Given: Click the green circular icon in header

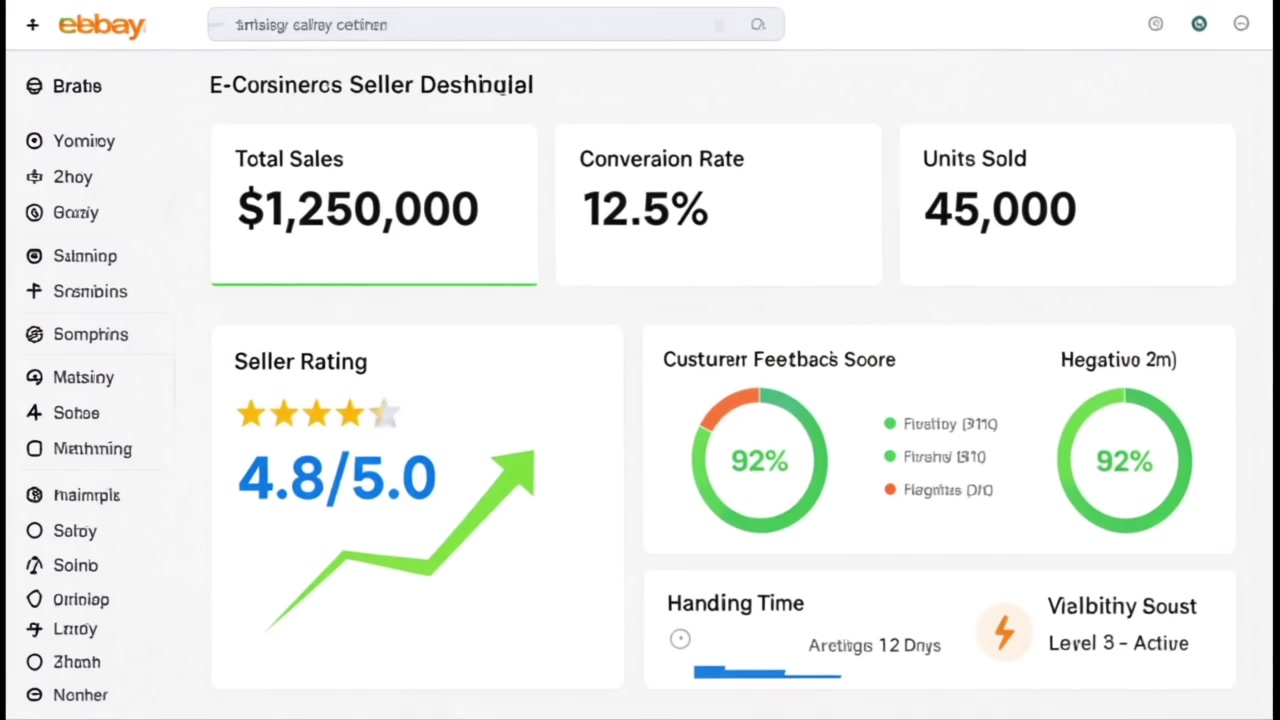Looking at the screenshot, I should tap(1199, 24).
